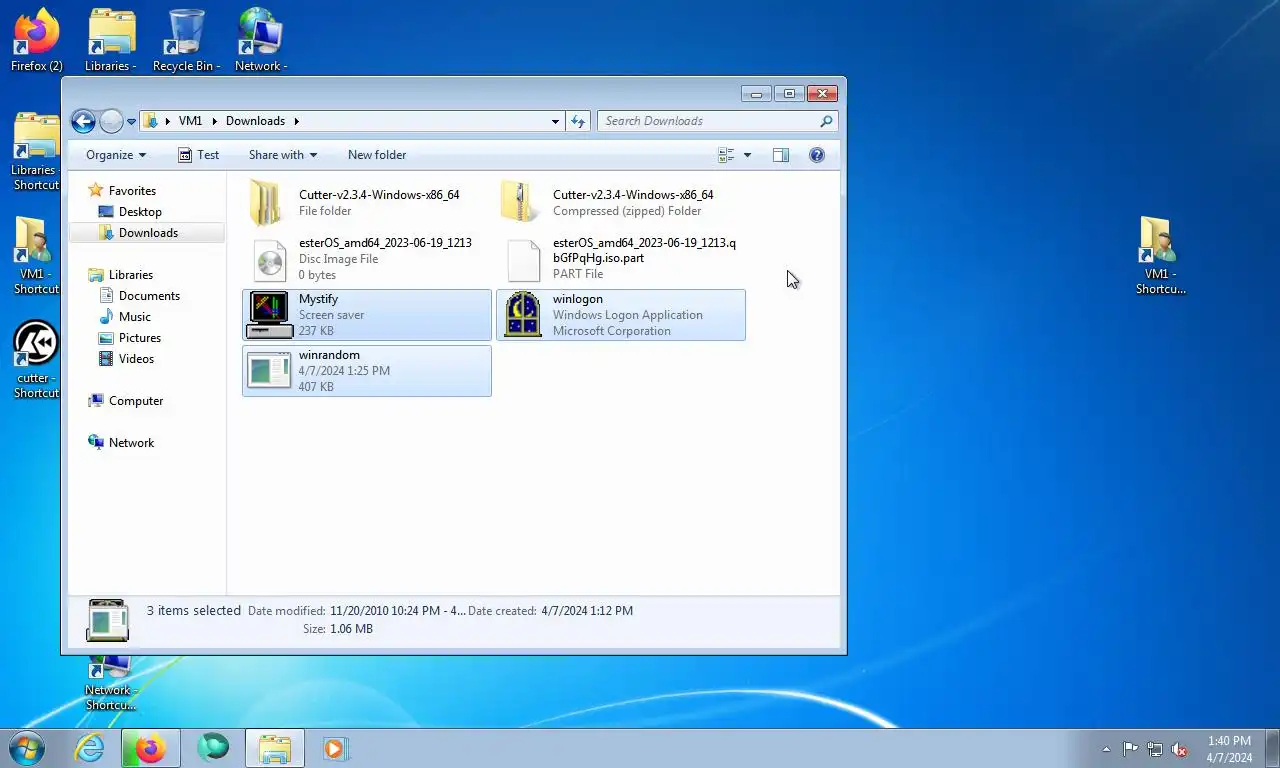
Task: Open the VM1 shortcut at desktop right
Action: pos(1160,255)
